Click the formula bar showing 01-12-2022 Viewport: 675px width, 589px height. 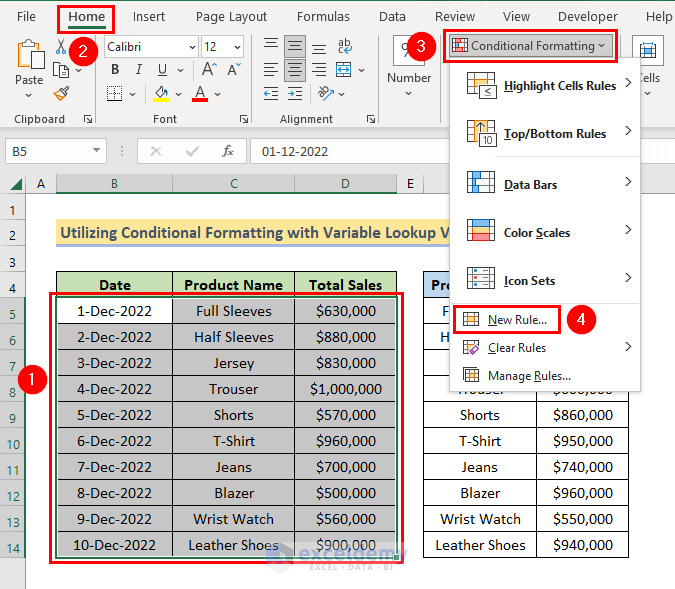(x=349, y=151)
